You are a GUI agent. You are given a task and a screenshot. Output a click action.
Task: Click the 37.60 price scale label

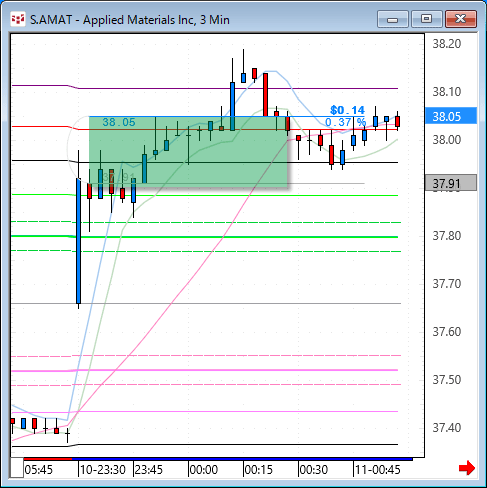tap(447, 332)
